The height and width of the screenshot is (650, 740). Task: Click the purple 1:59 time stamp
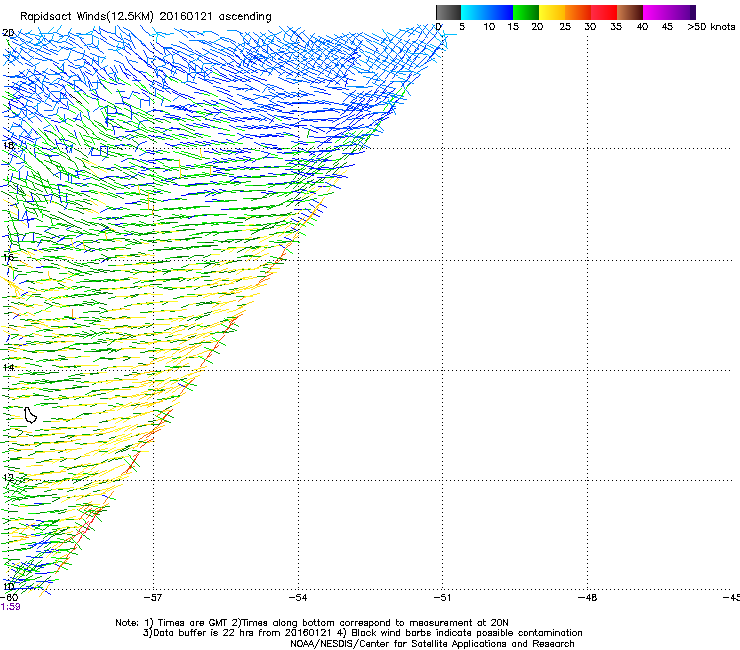coord(10,607)
